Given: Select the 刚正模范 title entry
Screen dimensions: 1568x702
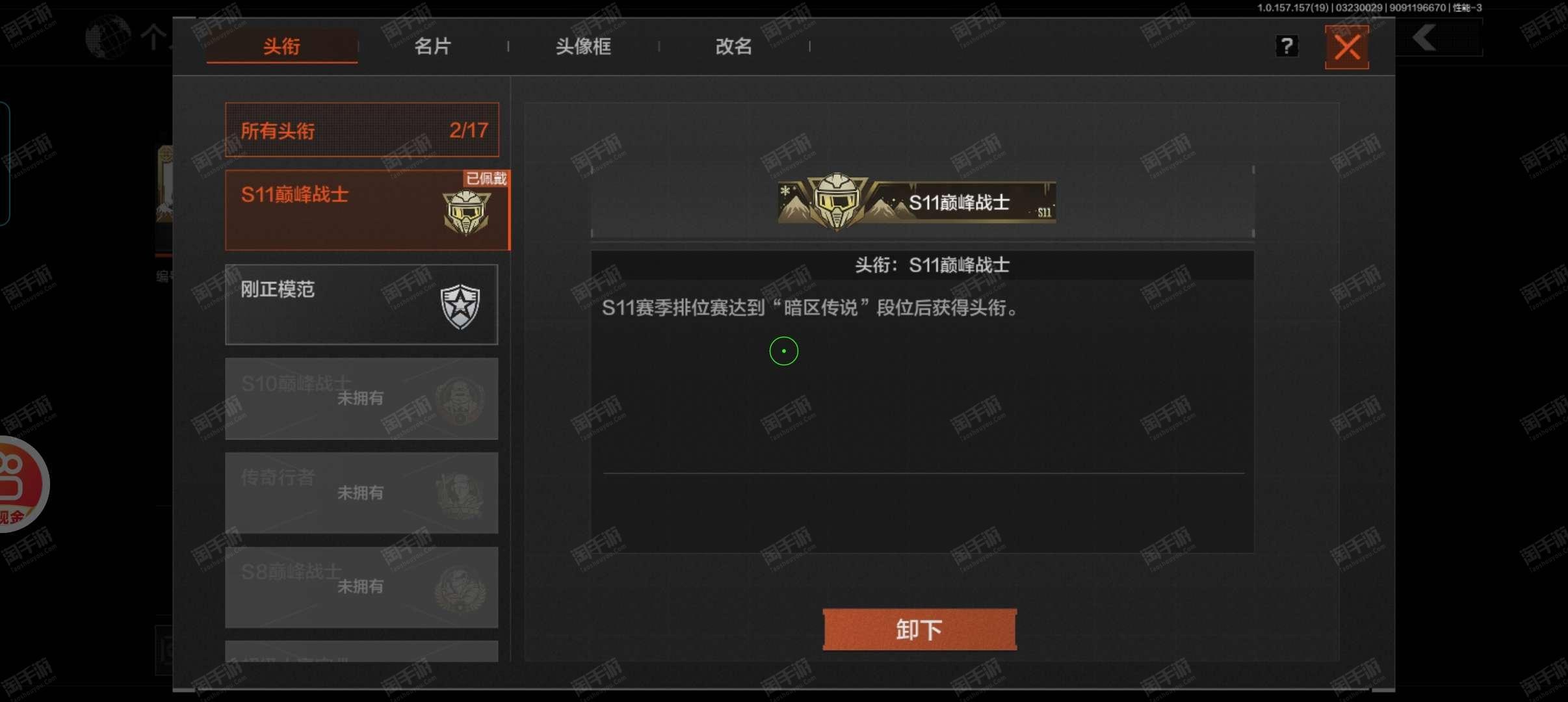Looking at the screenshot, I should point(361,304).
